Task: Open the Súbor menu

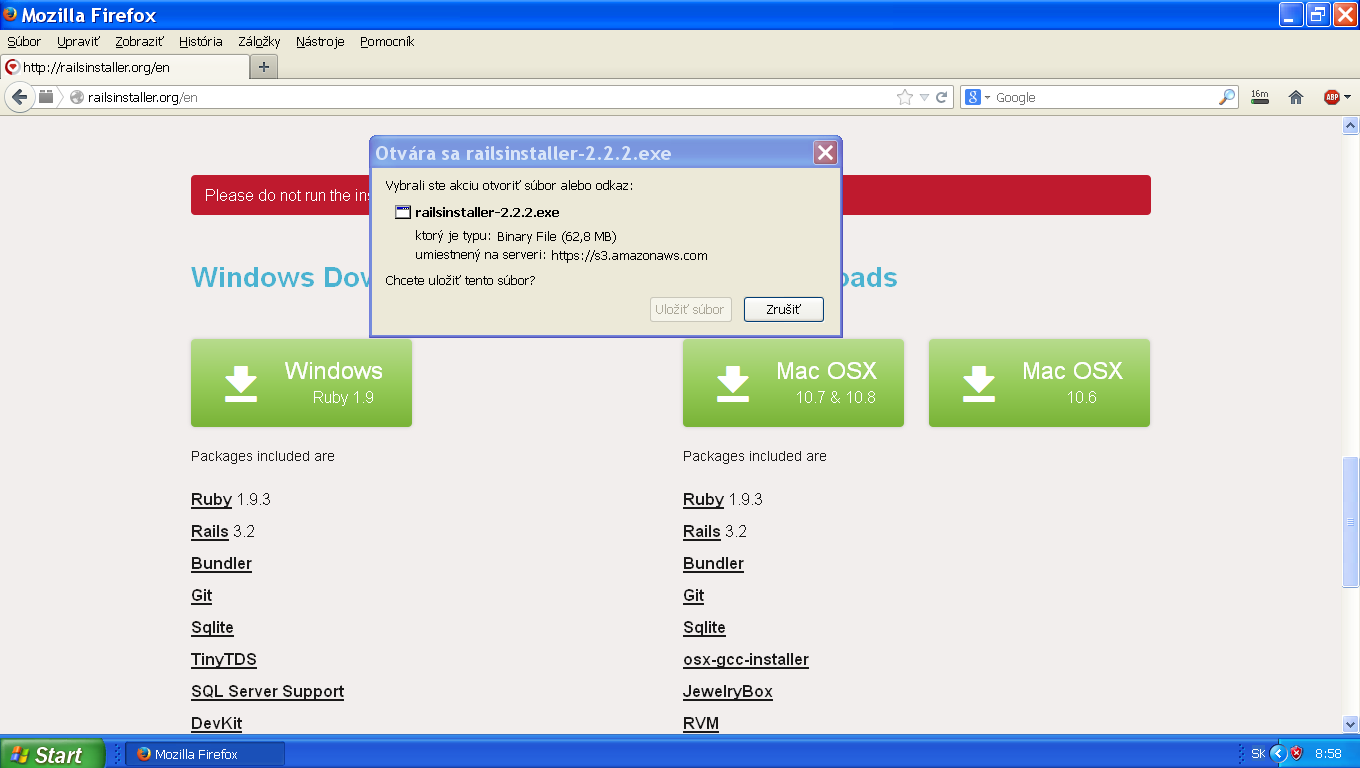Action: pyautogui.click(x=24, y=42)
